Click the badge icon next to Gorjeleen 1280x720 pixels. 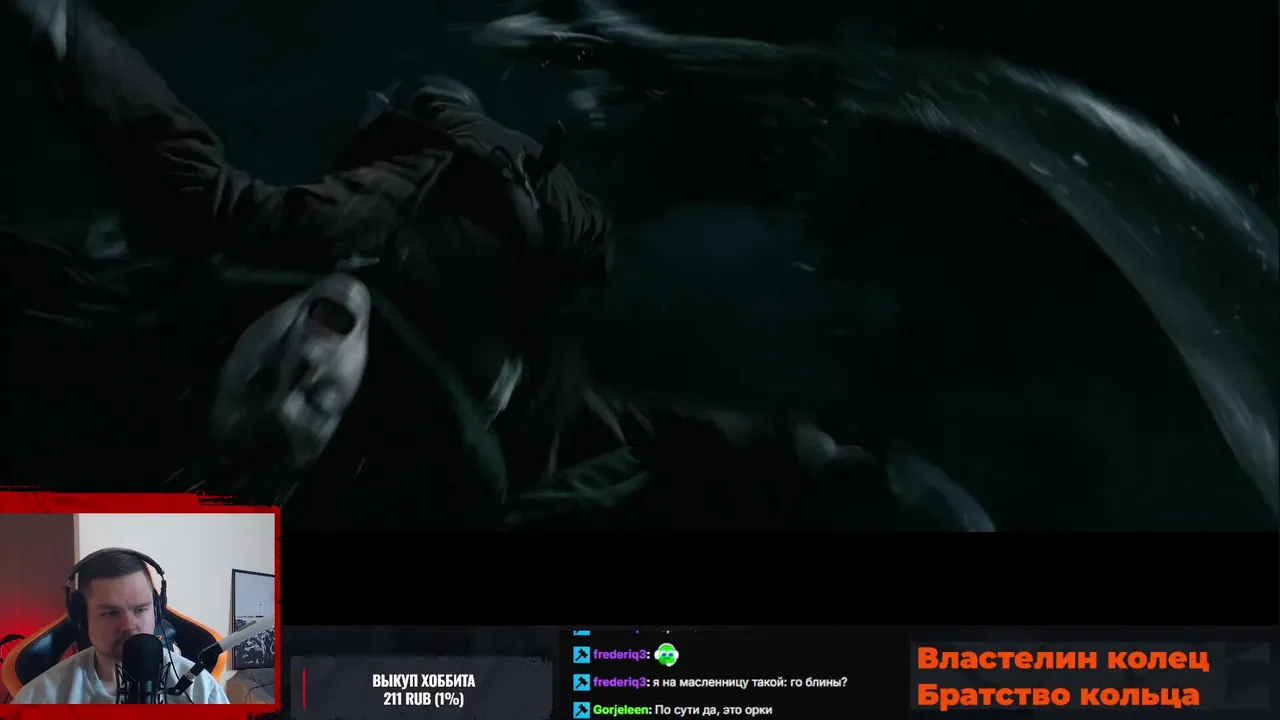click(x=581, y=710)
